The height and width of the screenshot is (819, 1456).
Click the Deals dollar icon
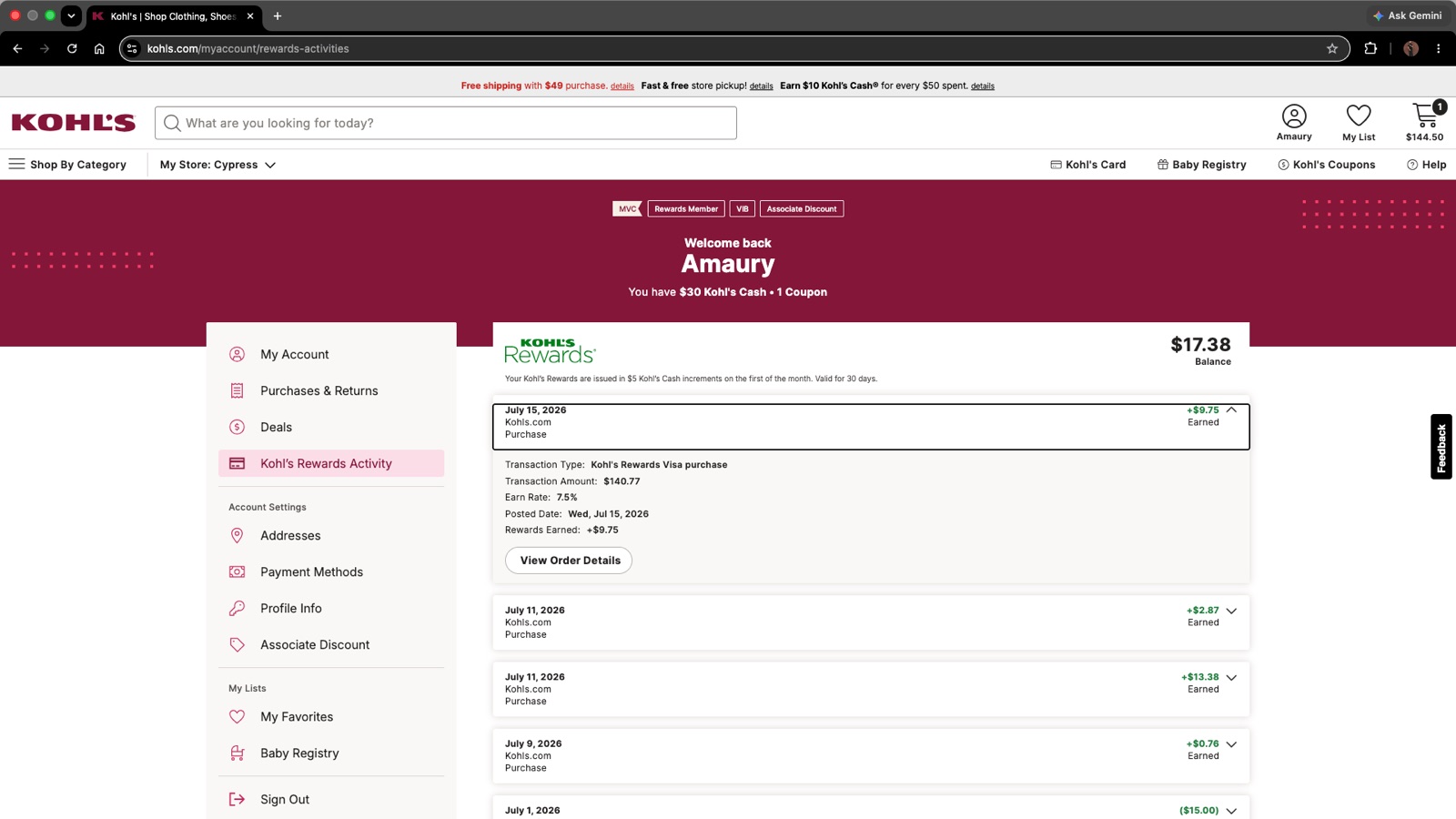pos(237,427)
